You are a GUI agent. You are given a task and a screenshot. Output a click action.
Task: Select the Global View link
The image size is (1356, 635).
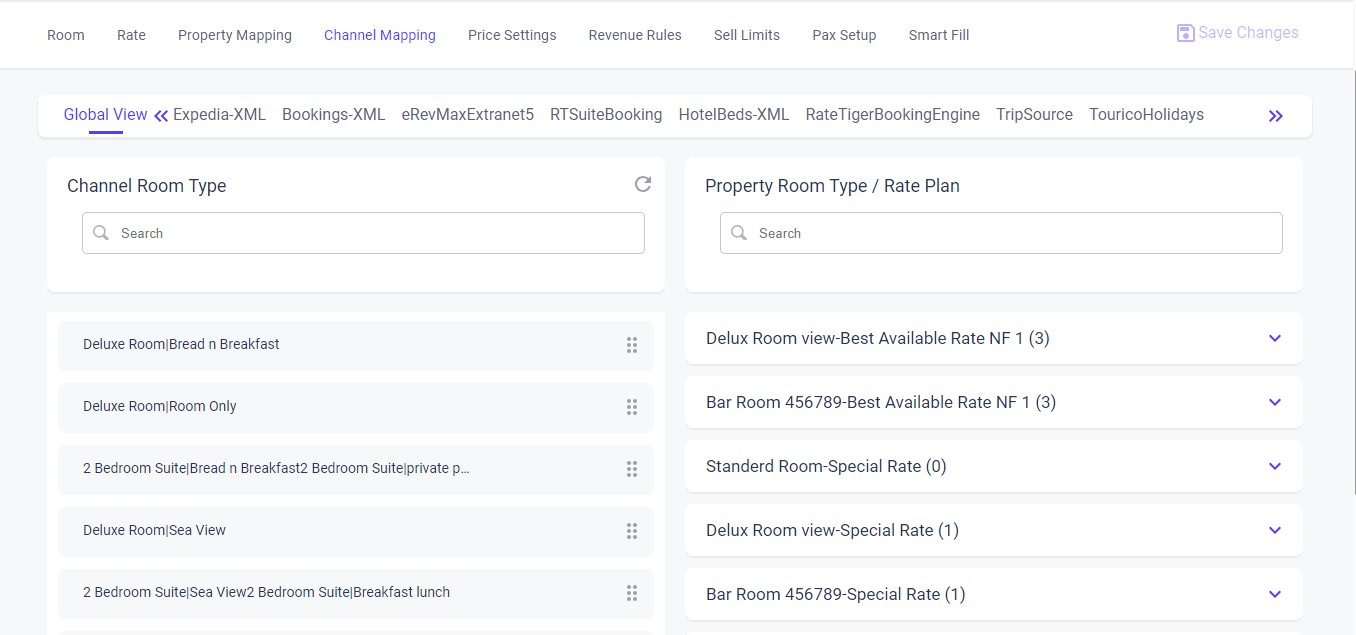[x=104, y=114]
